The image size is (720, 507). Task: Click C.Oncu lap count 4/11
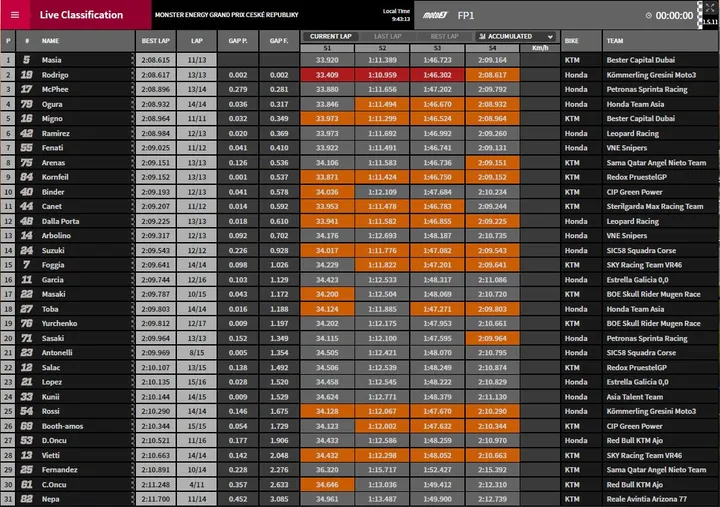coord(197,484)
